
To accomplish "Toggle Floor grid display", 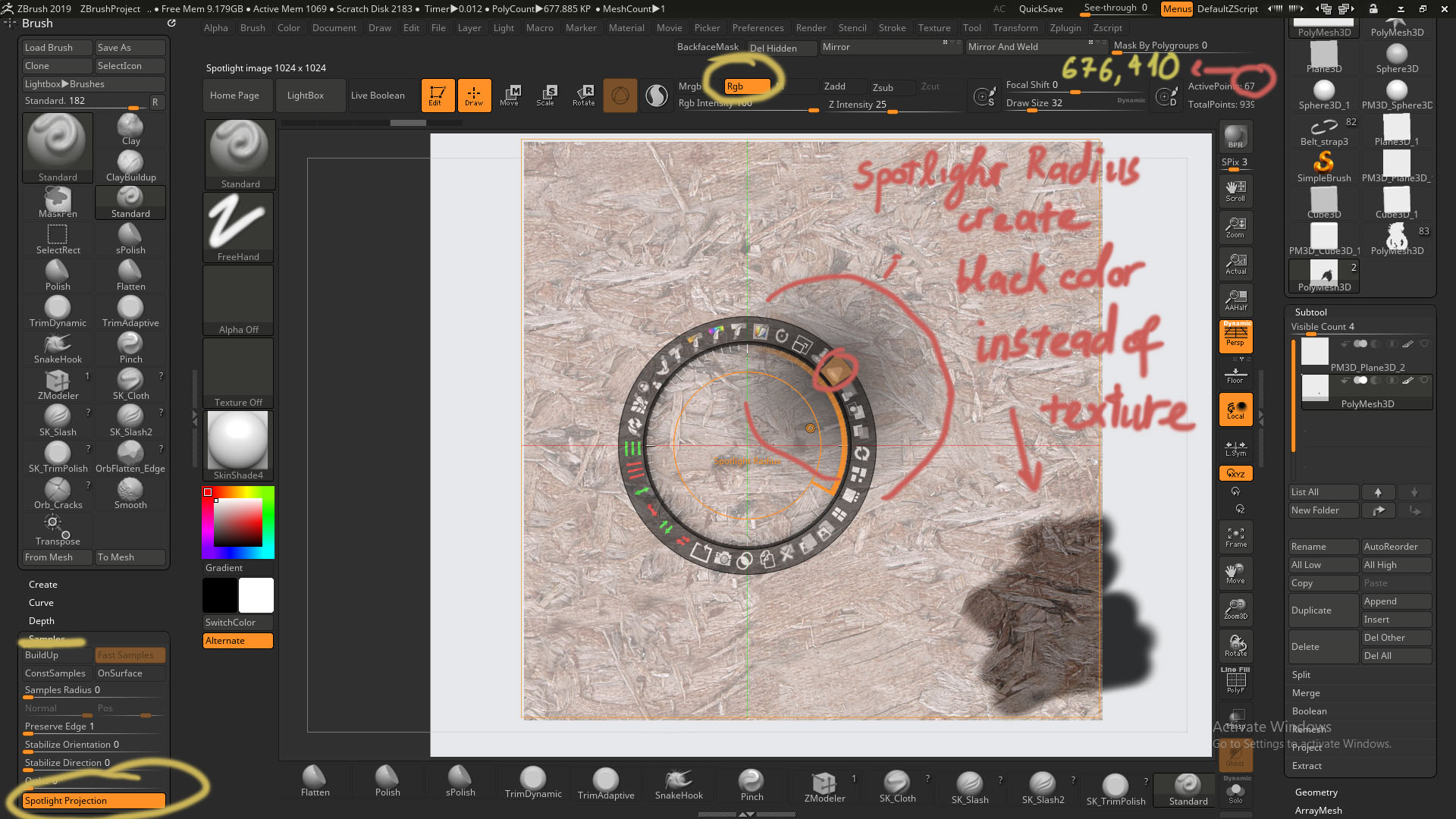I will tap(1235, 374).
